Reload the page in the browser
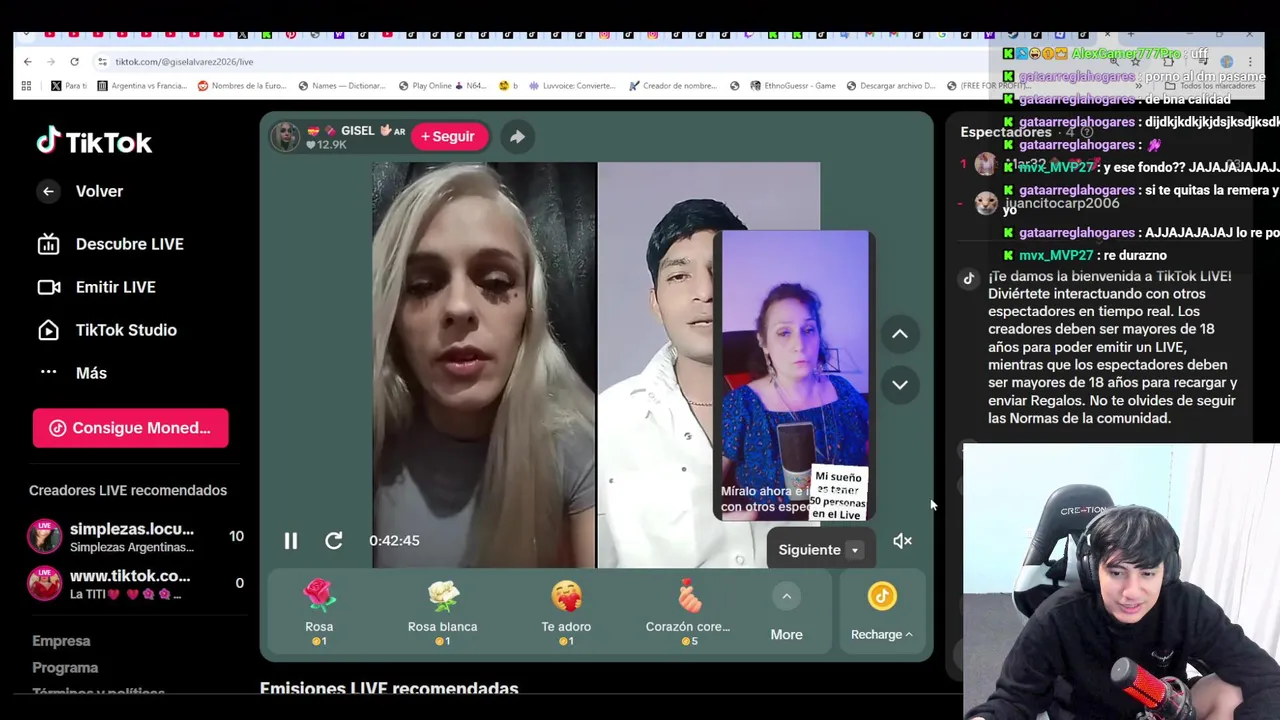 pyautogui.click(x=74, y=62)
